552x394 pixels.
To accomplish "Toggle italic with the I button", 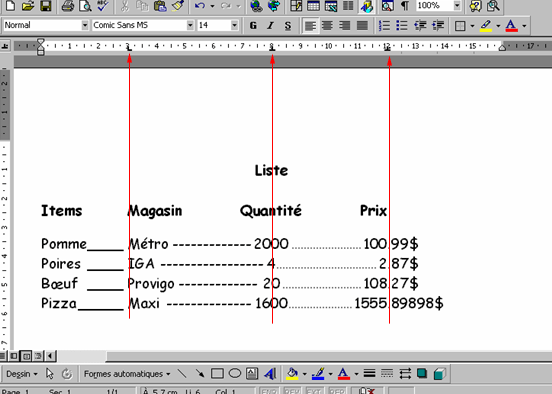I will (x=270, y=25).
